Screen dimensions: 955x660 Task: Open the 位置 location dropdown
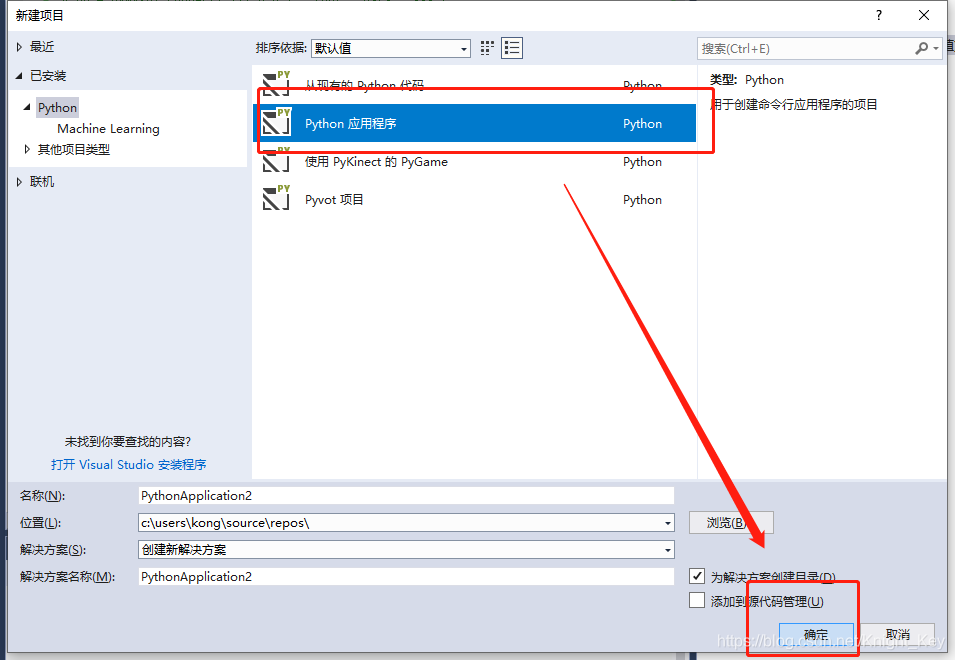(x=667, y=523)
